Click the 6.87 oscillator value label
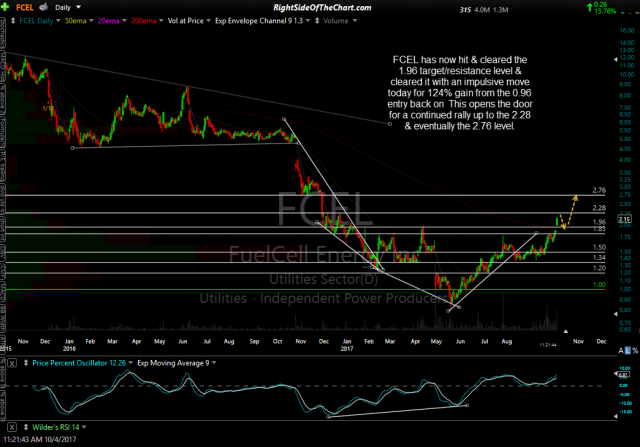The height and width of the screenshot is (447, 640). pyautogui.click(x=623, y=375)
